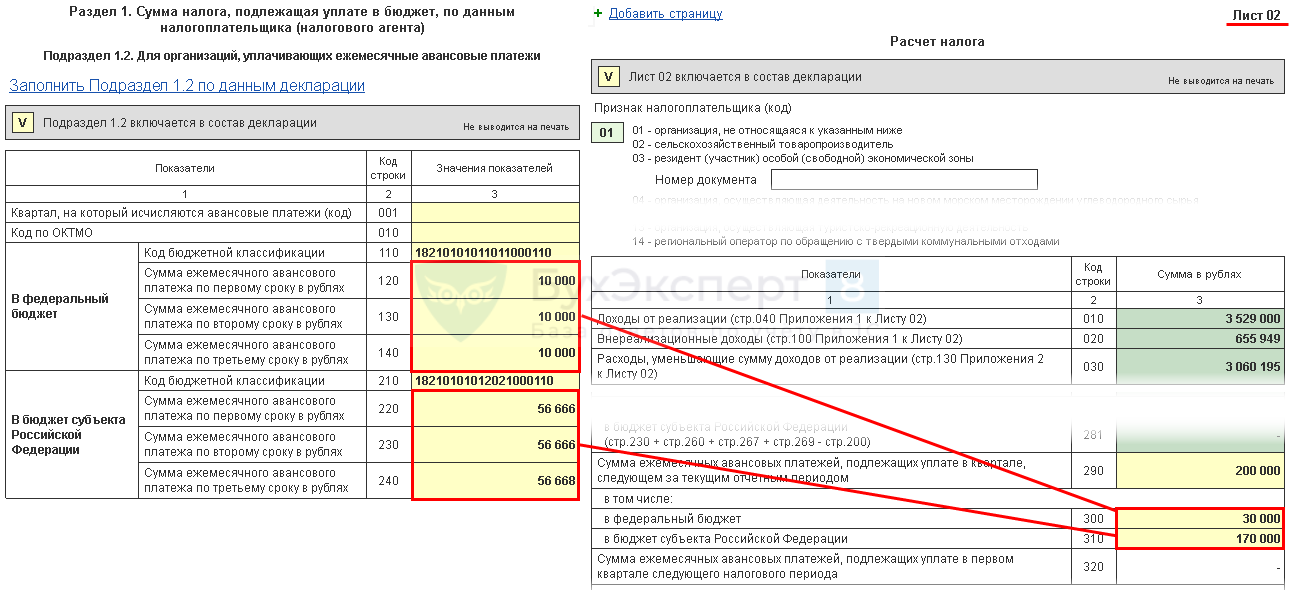Click the 56 666 value in row 220
Image resolution: width=1294 pixels, height=590 pixels.
(495, 409)
